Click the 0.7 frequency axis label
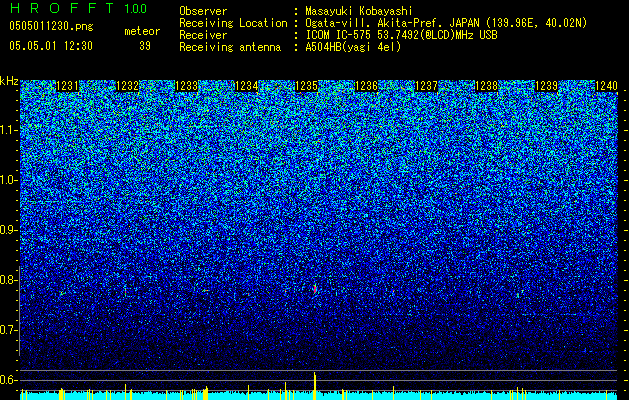Image resolution: width=629 pixels, height=400 pixels. [8, 330]
